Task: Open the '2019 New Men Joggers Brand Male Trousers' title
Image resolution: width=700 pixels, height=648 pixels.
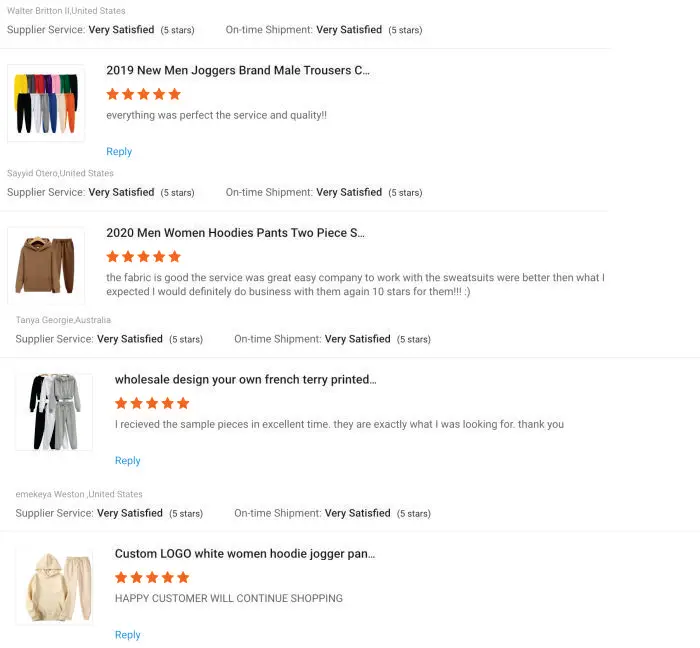Action: [238, 71]
